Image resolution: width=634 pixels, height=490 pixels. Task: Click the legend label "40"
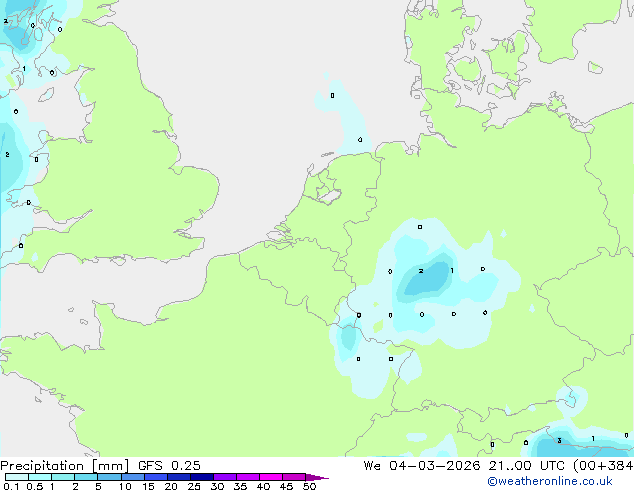(263, 486)
